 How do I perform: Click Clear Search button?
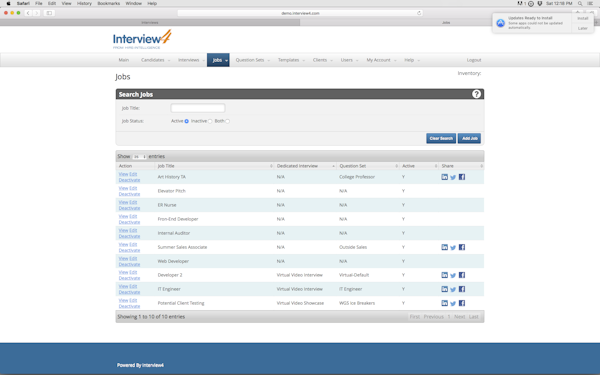pos(441,139)
